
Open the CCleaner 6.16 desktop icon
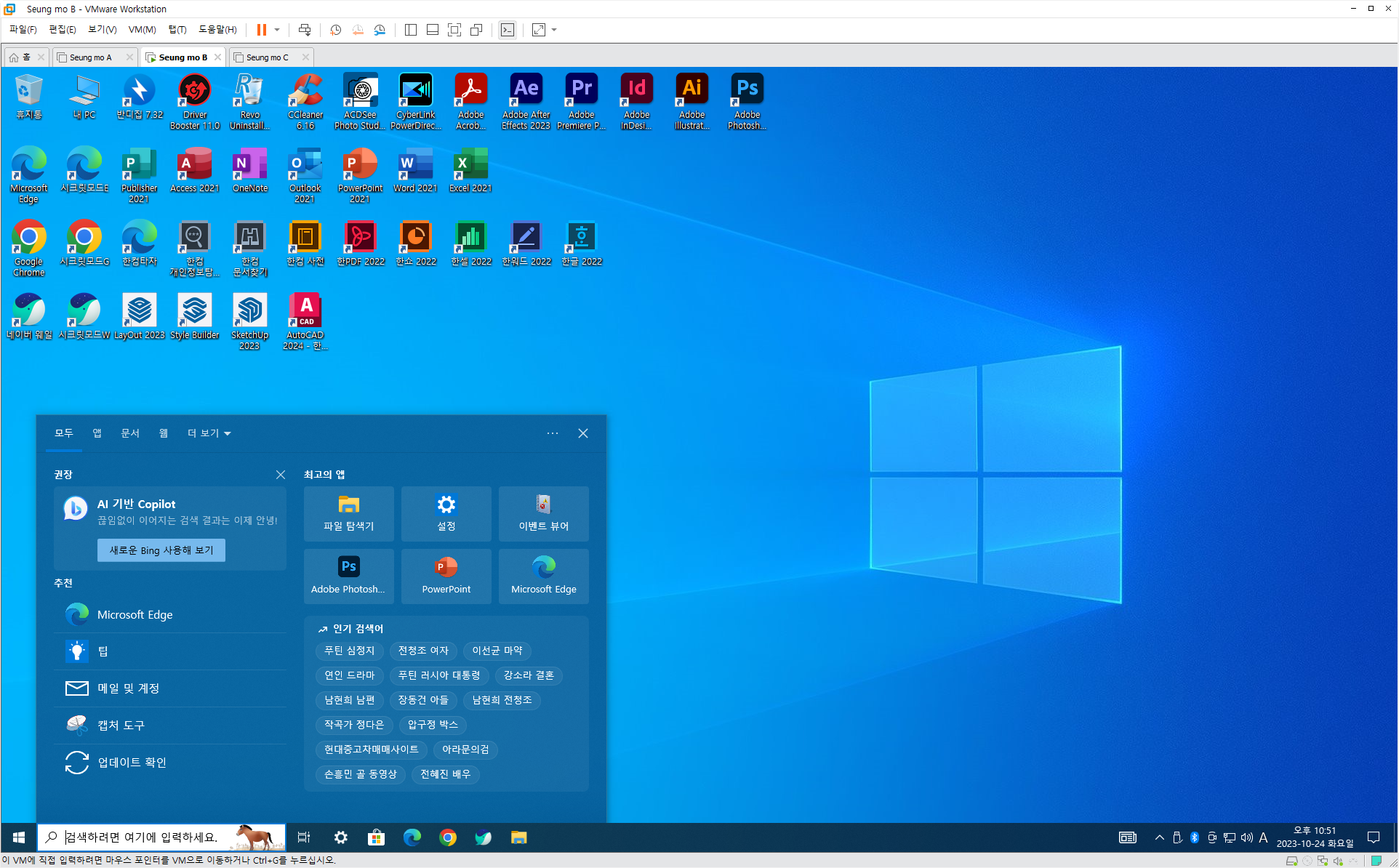(305, 101)
